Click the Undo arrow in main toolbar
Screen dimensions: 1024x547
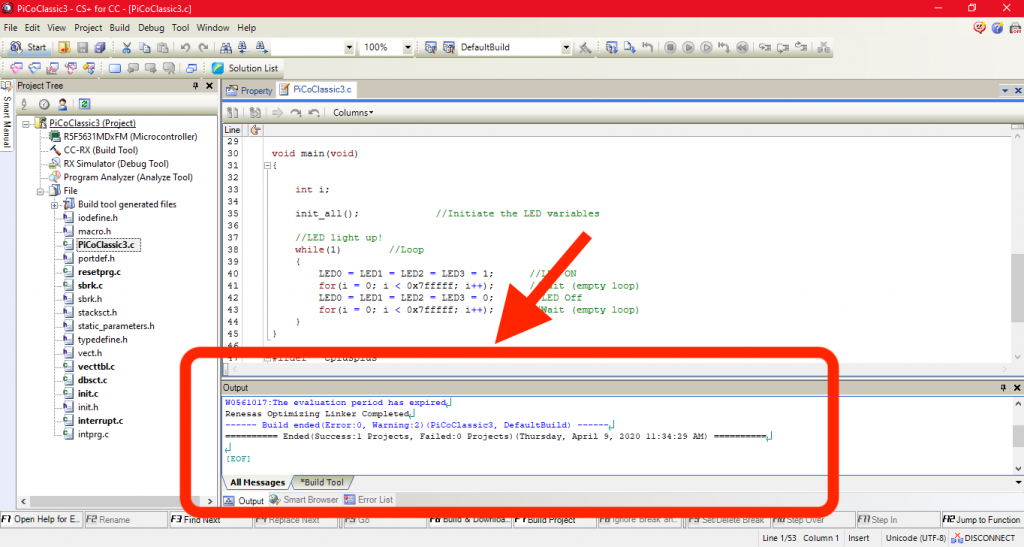point(185,47)
